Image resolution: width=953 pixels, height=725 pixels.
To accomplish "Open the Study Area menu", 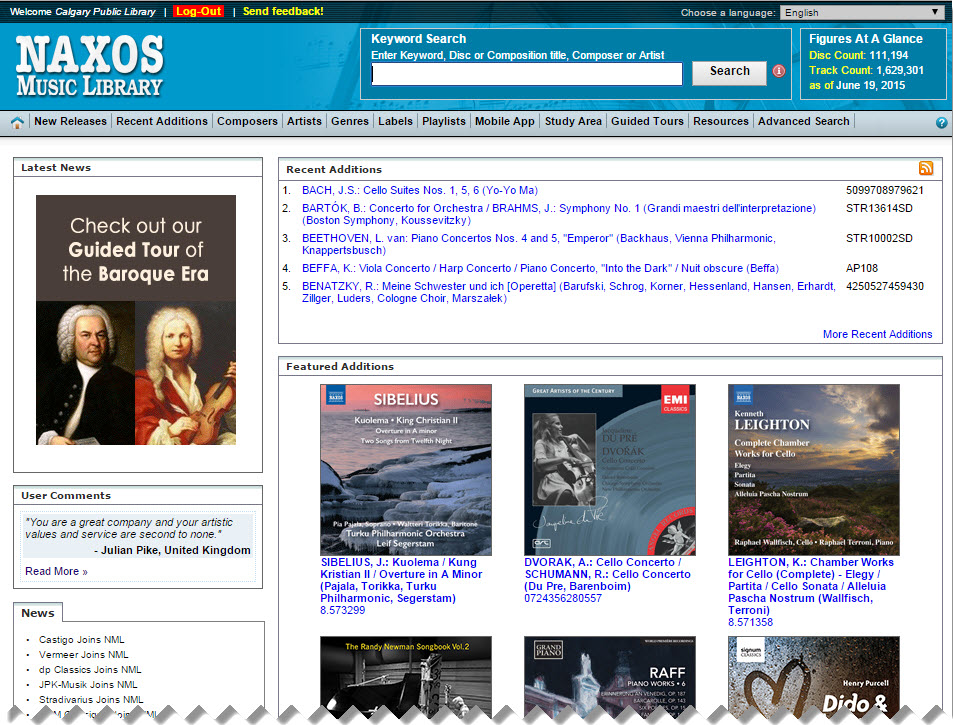I will point(573,122).
